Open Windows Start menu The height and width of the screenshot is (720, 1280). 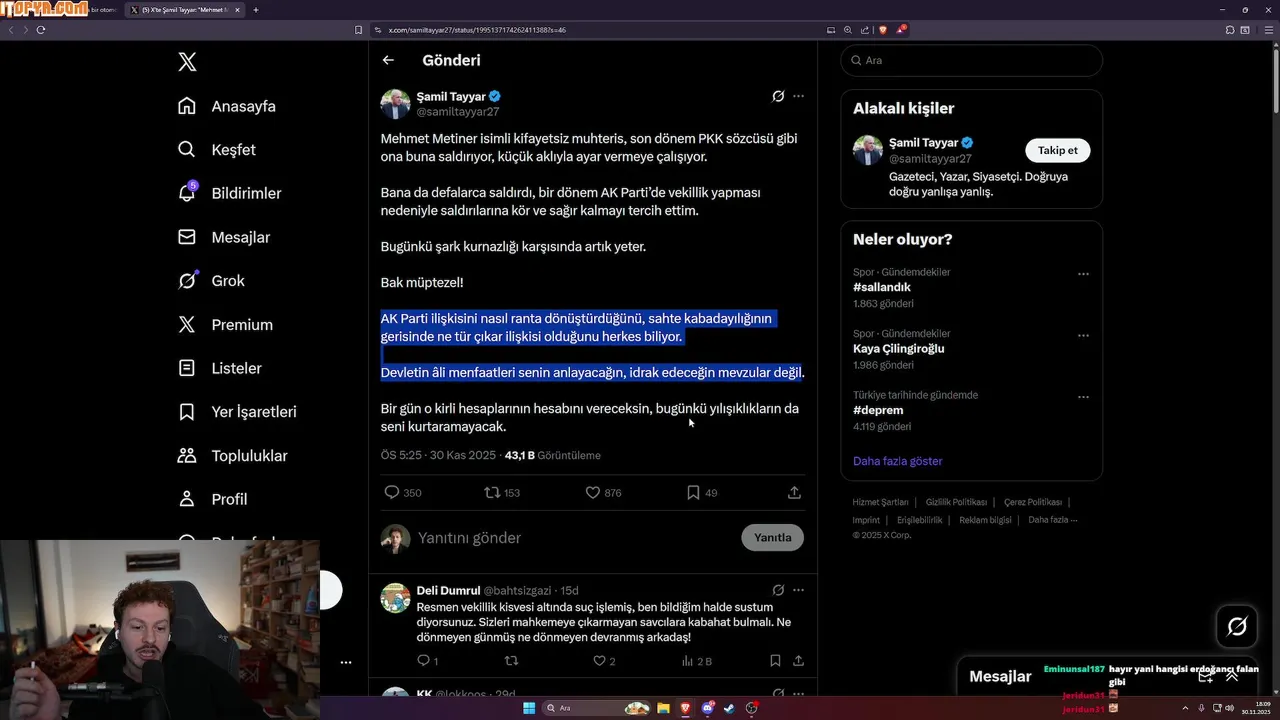click(529, 708)
